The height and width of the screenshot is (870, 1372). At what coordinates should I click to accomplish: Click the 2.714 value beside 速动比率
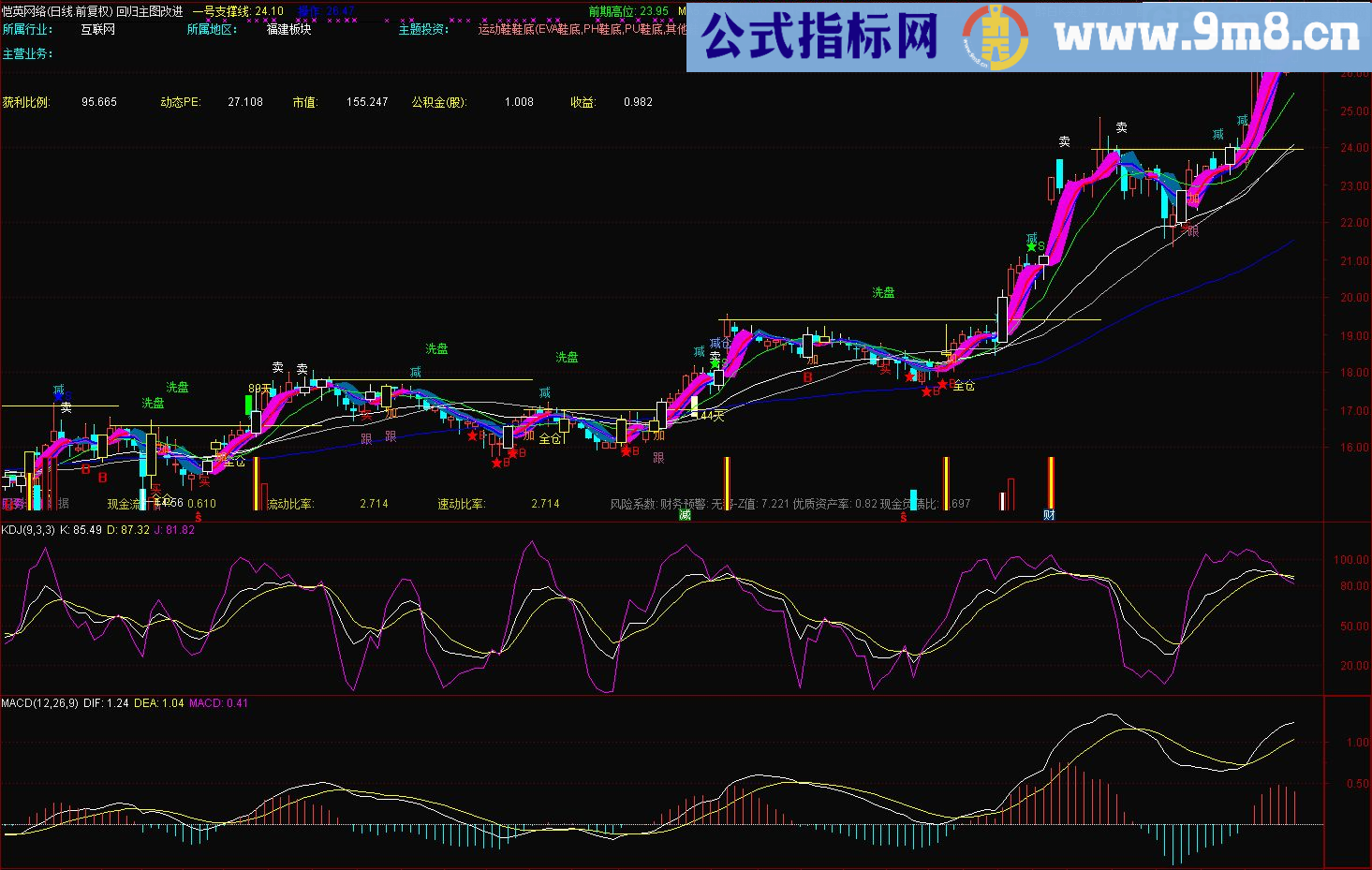point(545,504)
